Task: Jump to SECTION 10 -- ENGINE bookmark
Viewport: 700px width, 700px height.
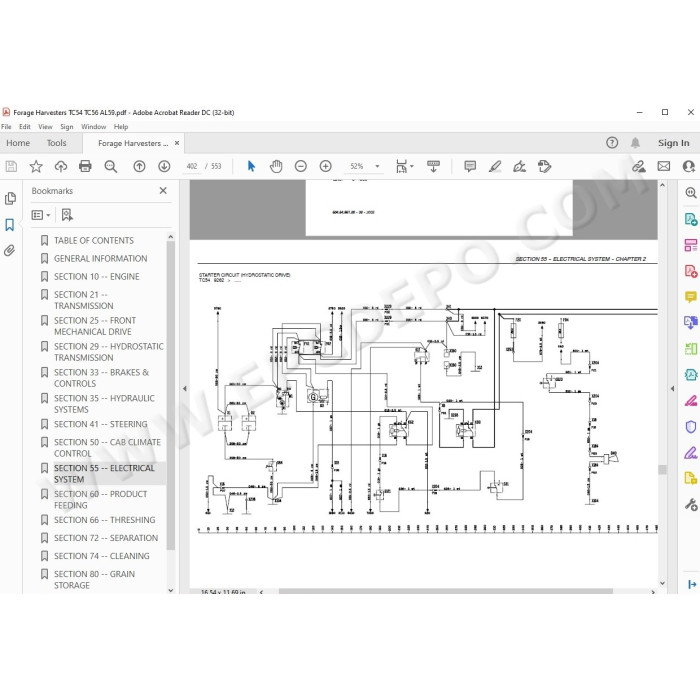Action: click(96, 277)
